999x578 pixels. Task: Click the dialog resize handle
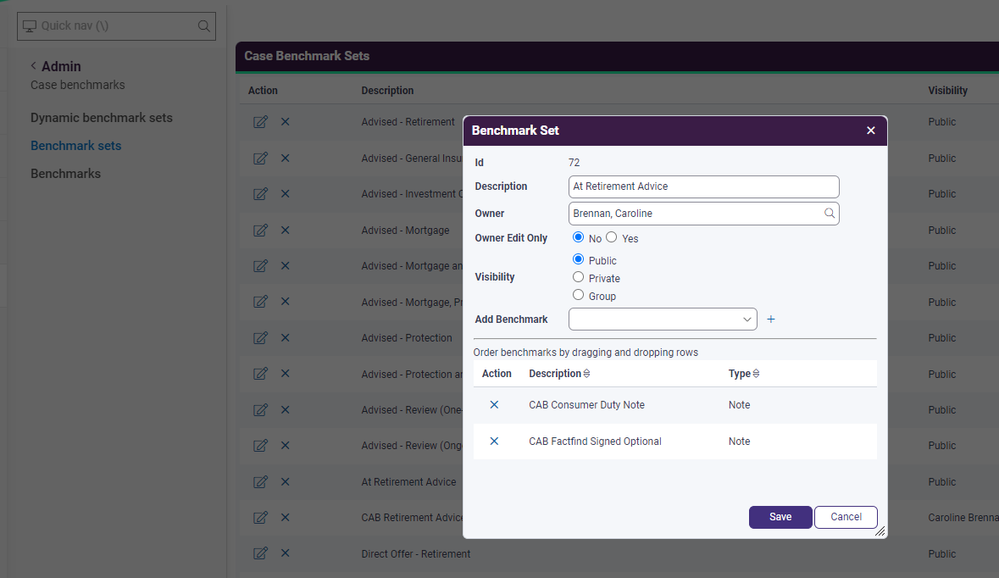pos(880,531)
